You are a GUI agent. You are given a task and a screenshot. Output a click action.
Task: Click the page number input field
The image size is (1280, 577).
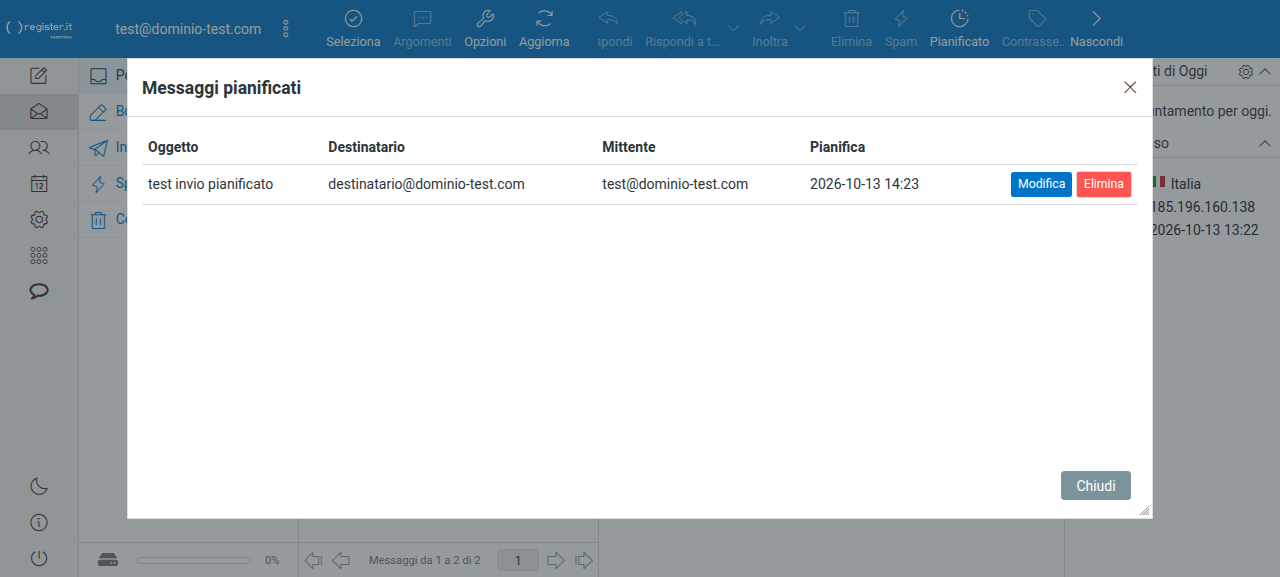tap(518, 560)
